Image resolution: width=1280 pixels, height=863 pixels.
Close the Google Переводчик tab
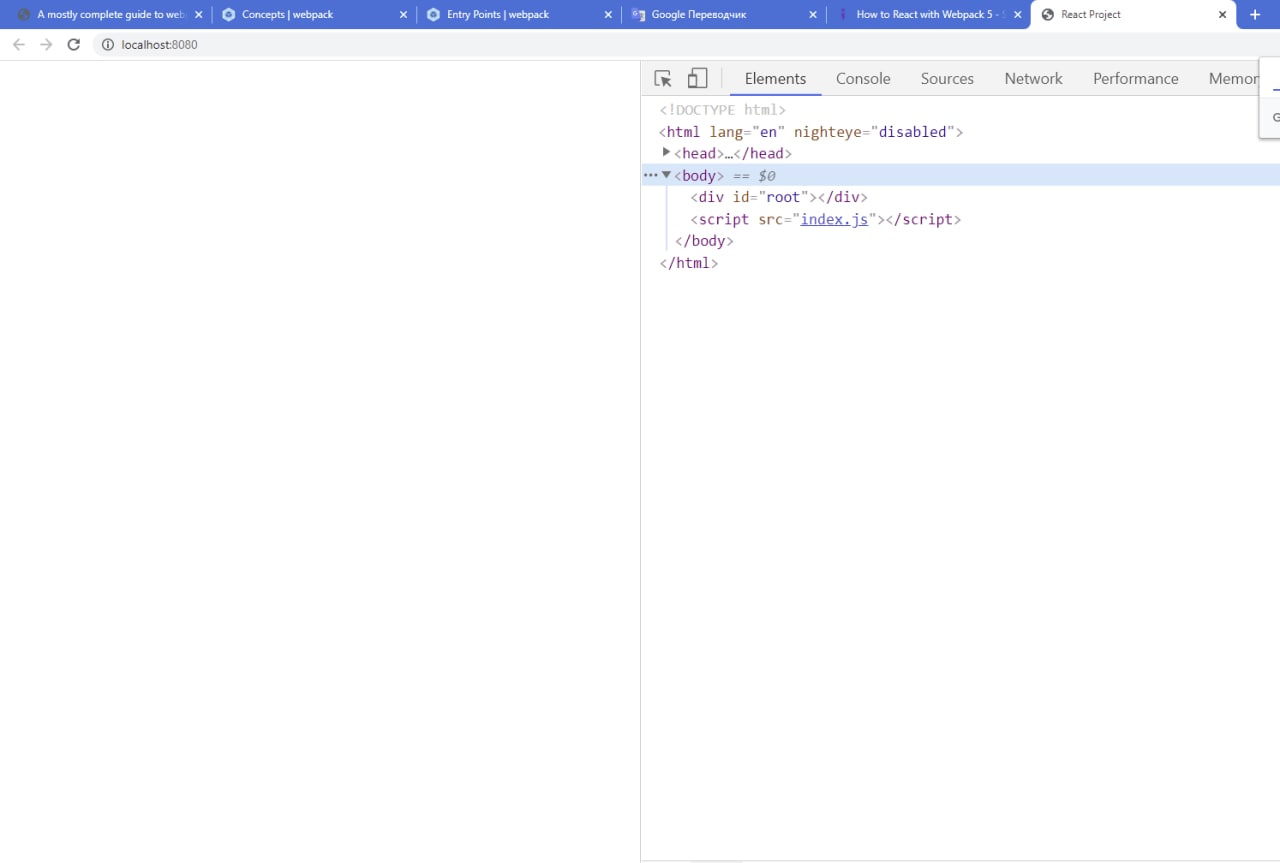click(x=812, y=15)
